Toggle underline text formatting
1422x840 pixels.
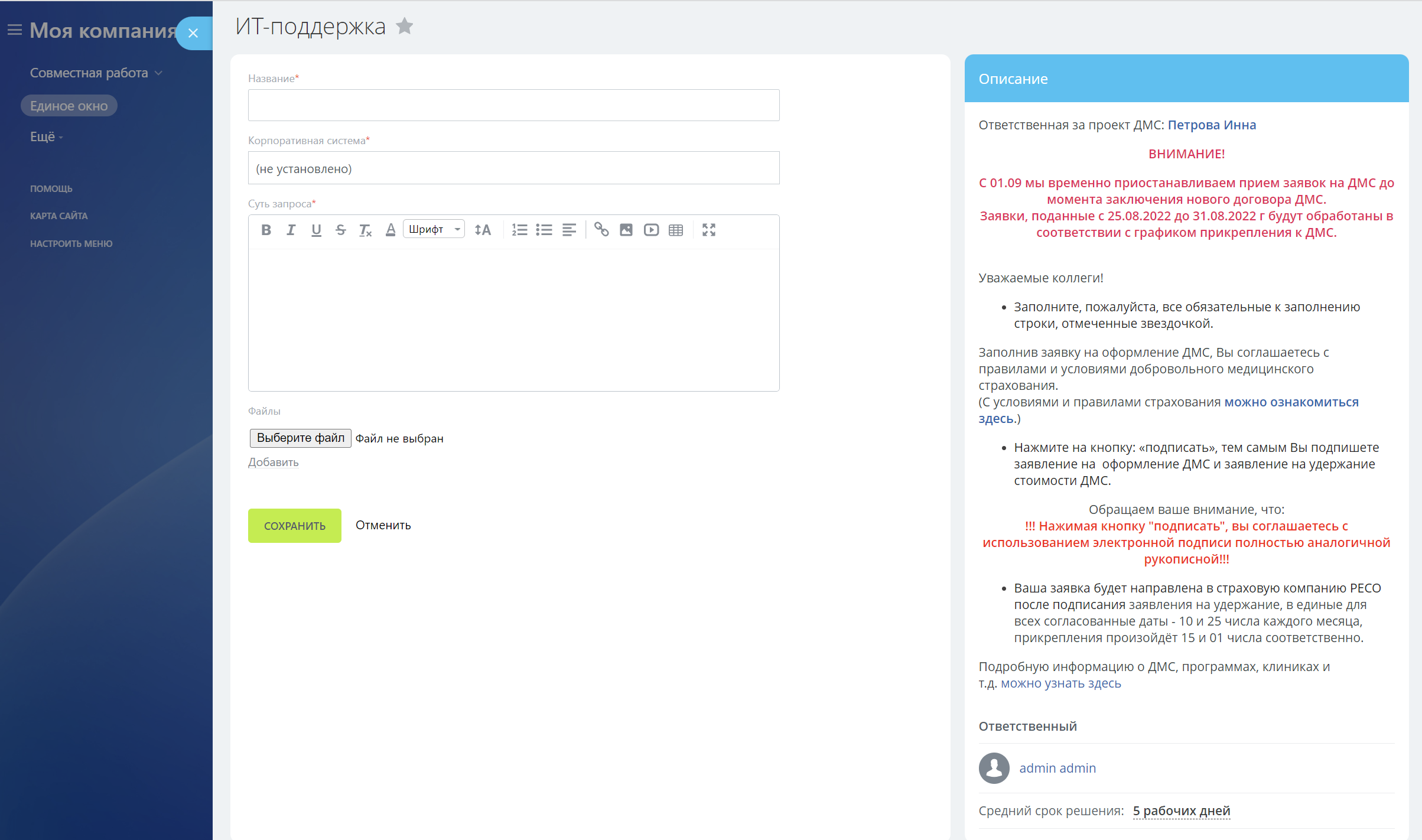pos(316,230)
